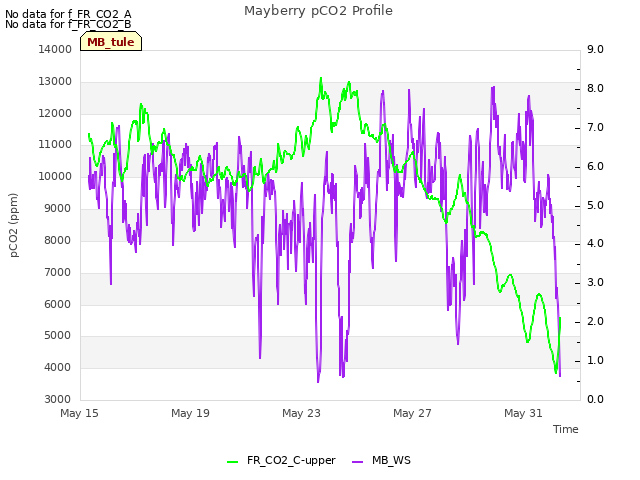The height and width of the screenshot is (480, 640).
Task: Click the 3000 left axis value
Action: (58, 399)
